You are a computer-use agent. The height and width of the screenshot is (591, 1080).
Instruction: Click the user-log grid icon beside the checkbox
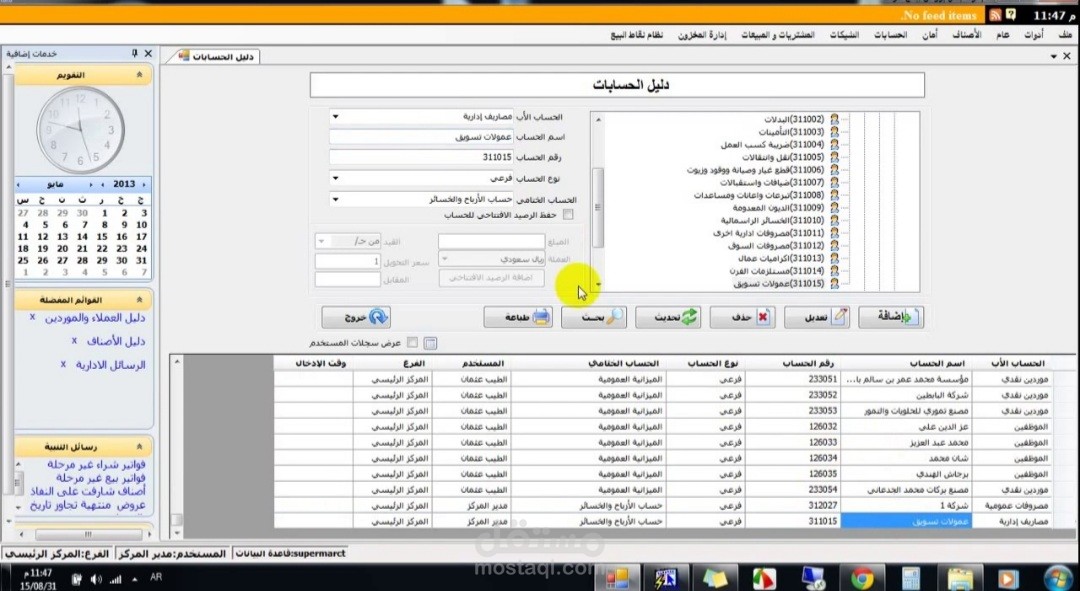pyautogui.click(x=430, y=342)
